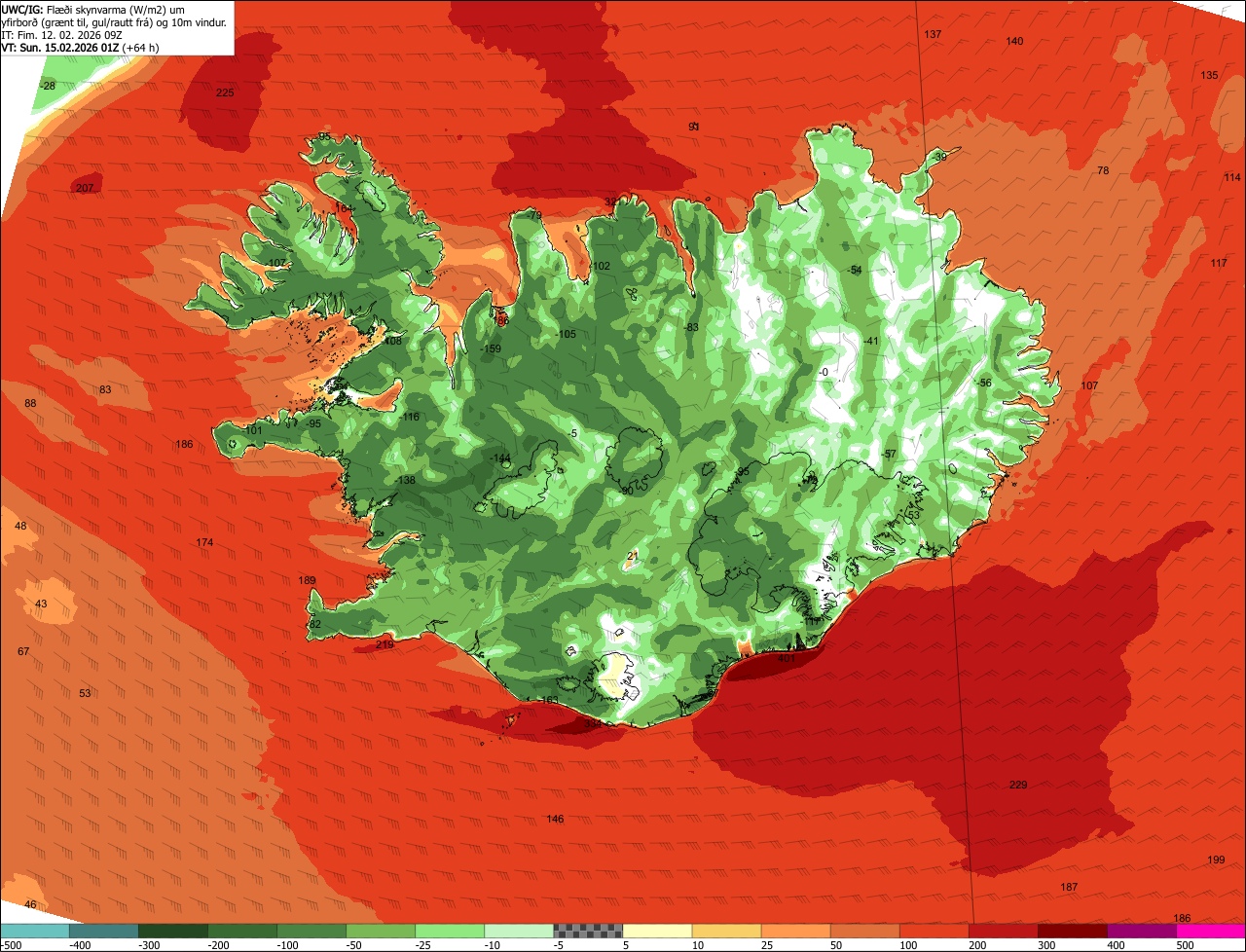The height and width of the screenshot is (952, 1246).
Task: Click the 78 value in the northeast sea
Action: pyautogui.click(x=1103, y=170)
